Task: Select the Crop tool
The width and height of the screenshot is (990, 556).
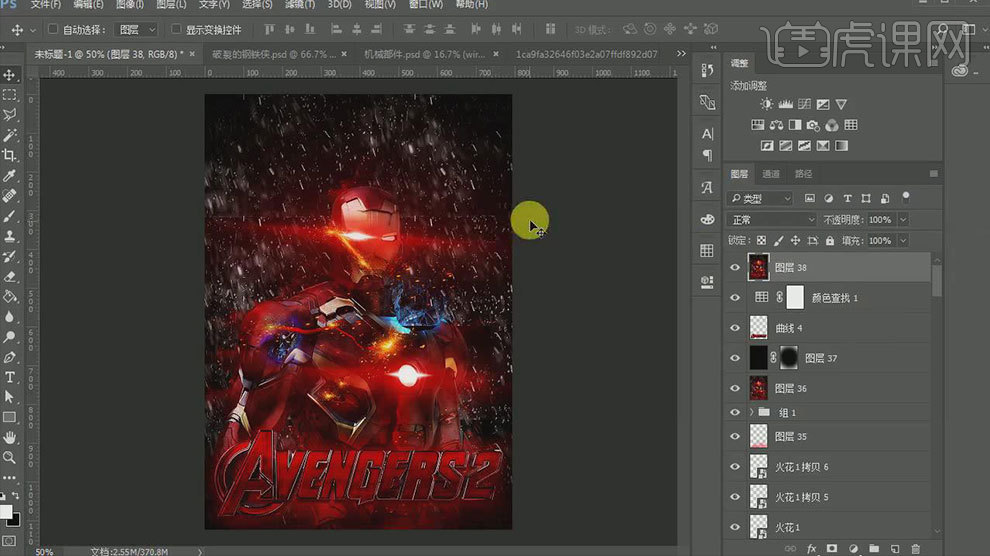Action: click(x=10, y=155)
